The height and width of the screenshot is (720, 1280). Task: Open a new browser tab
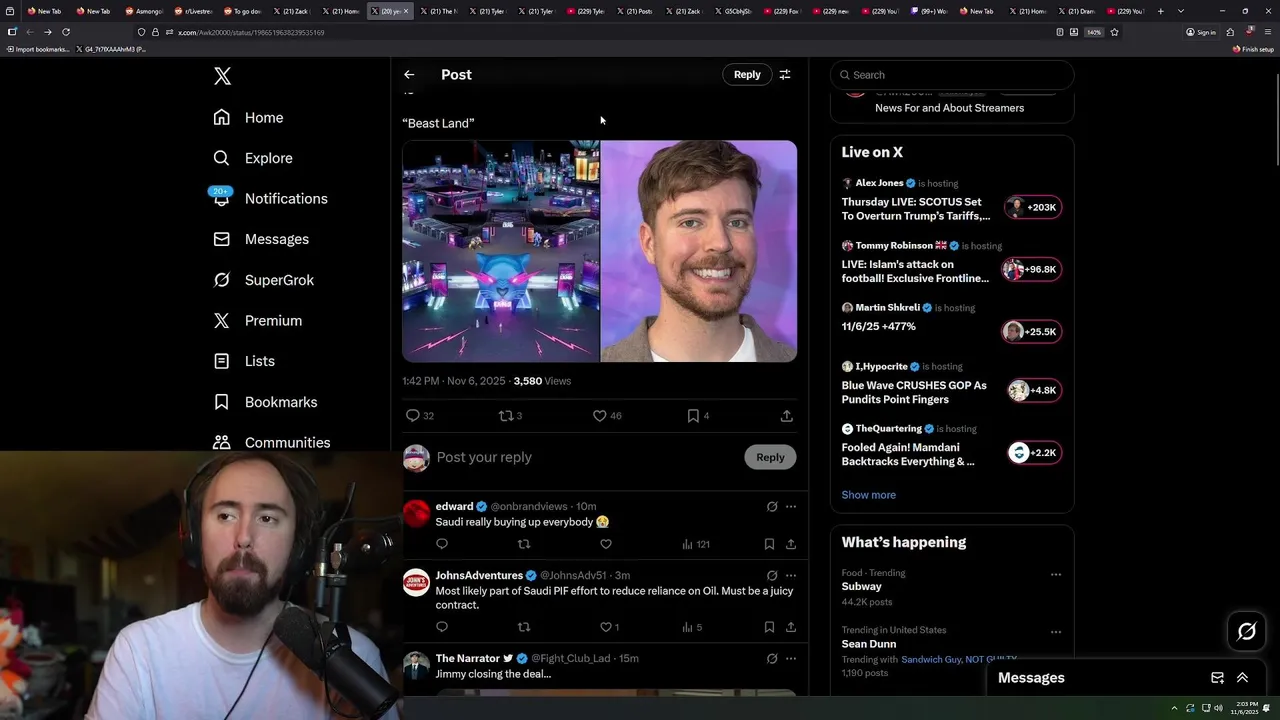click(x=1160, y=11)
